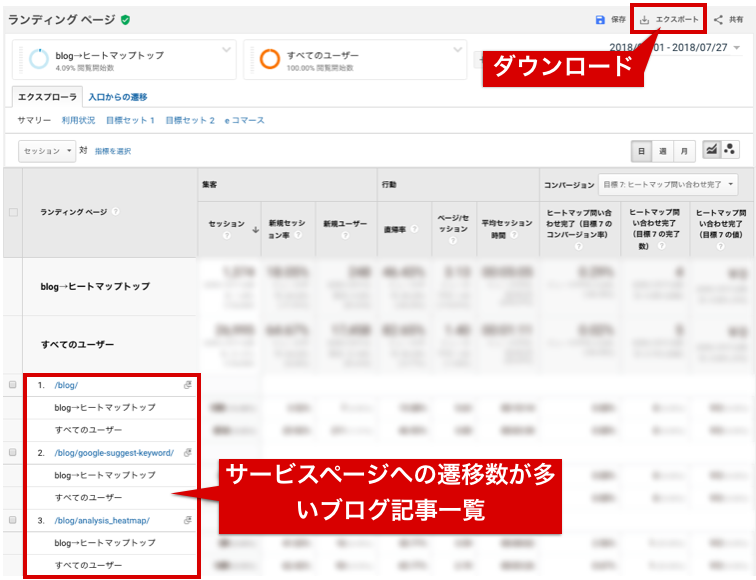
Task: Check the box for row 1 /blog/
Action: [x=12, y=385]
